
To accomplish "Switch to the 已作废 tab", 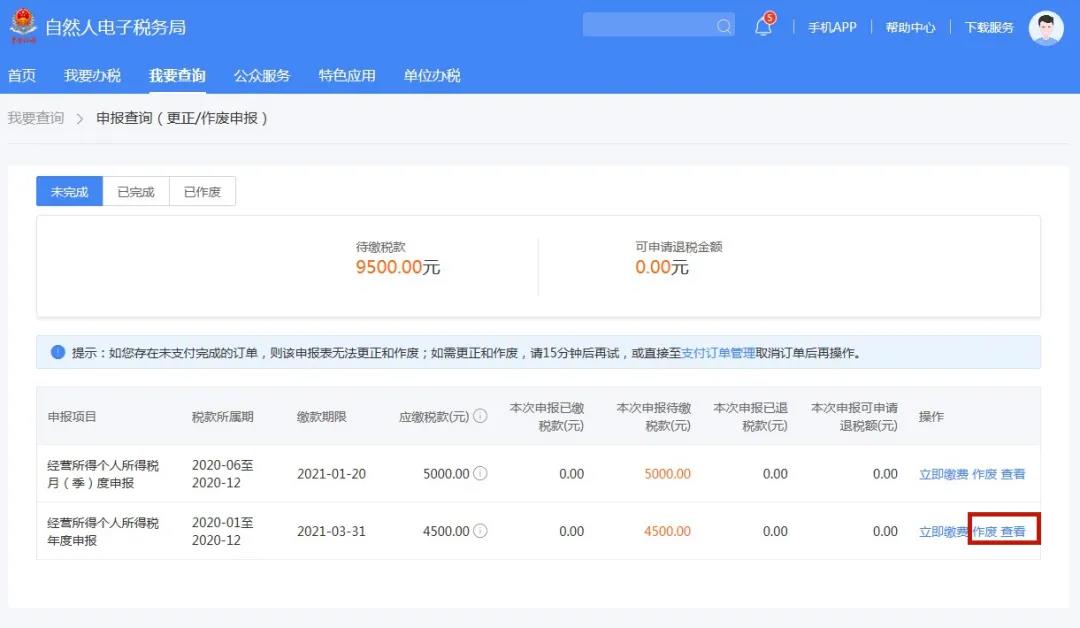I will tap(203, 191).
